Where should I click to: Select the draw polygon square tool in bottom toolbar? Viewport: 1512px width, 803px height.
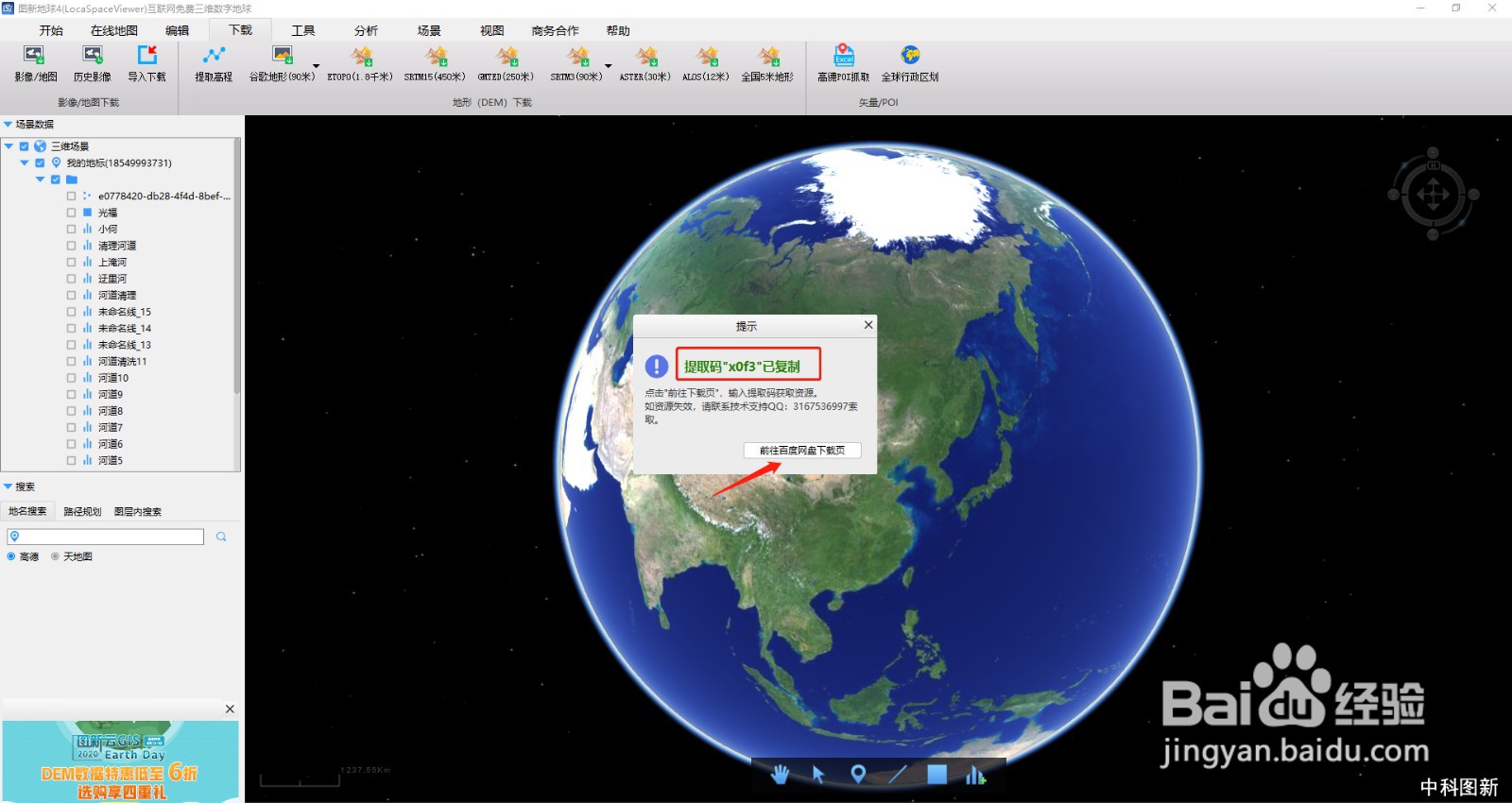click(x=936, y=775)
